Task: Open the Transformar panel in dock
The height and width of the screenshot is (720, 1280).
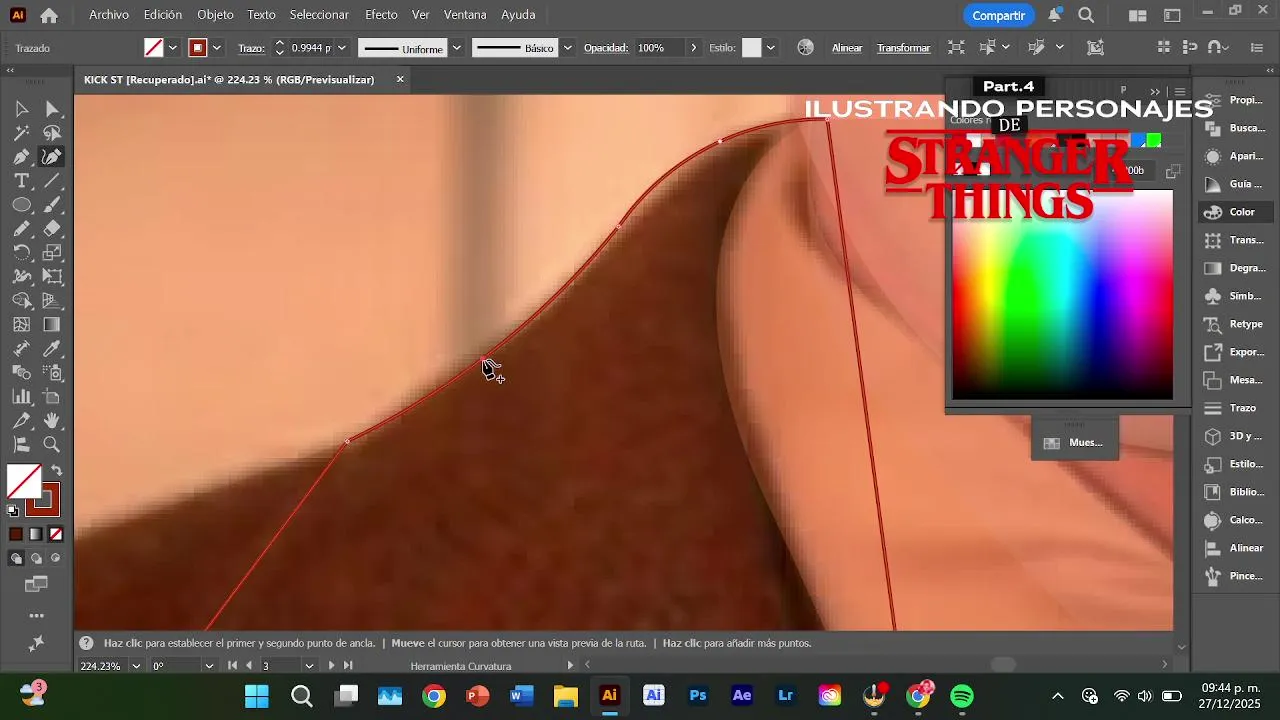Action: coord(1234,240)
